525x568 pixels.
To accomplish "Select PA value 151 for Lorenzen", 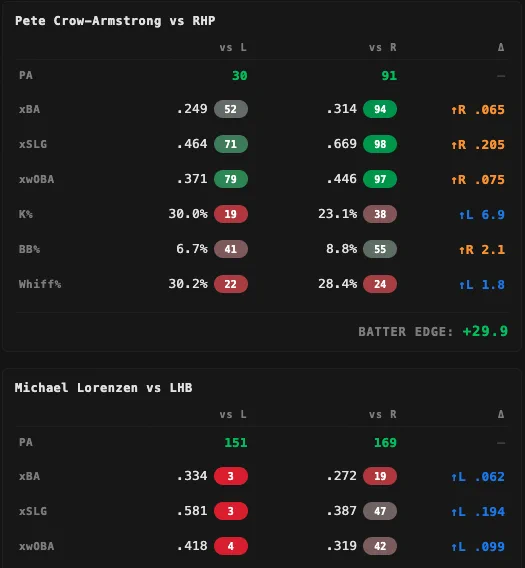I will (x=236, y=443).
